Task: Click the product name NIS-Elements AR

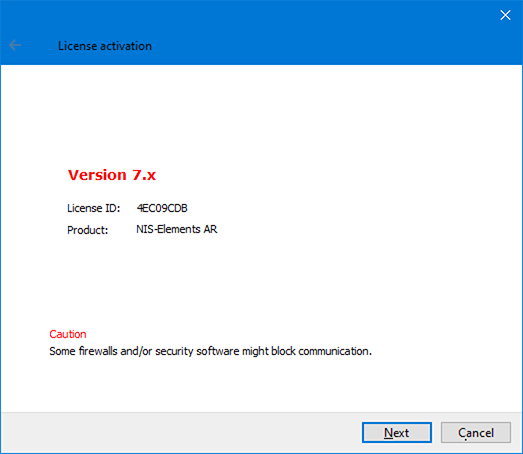Action: (176, 229)
